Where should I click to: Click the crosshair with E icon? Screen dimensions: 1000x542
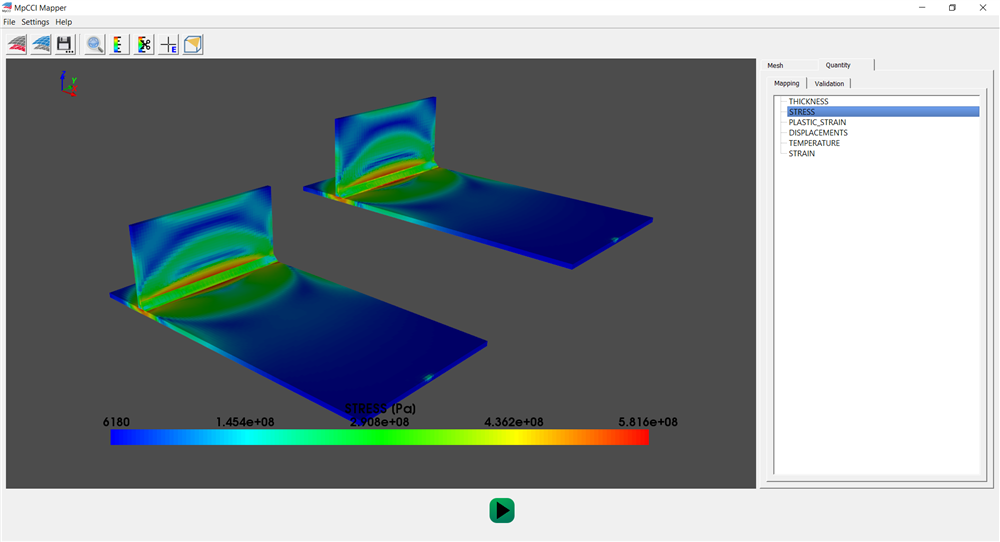point(169,44)
